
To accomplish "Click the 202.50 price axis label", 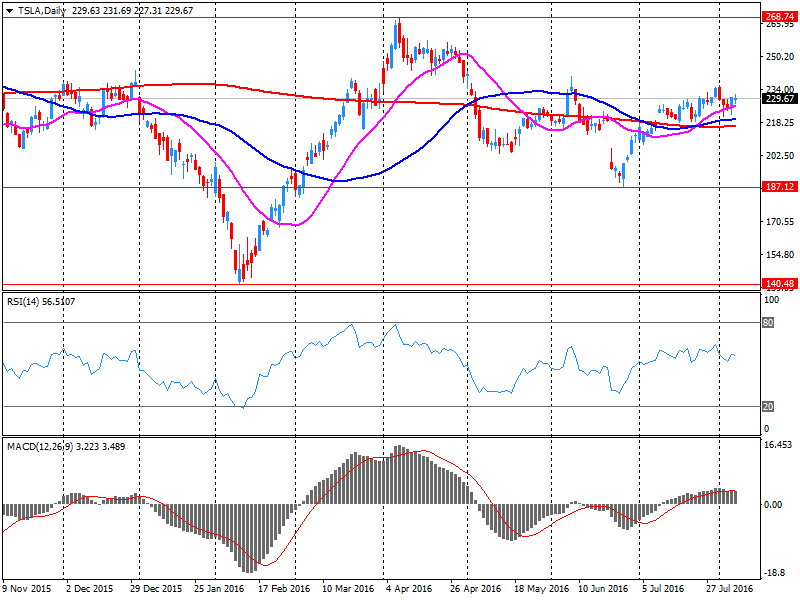I will (780, 156).
